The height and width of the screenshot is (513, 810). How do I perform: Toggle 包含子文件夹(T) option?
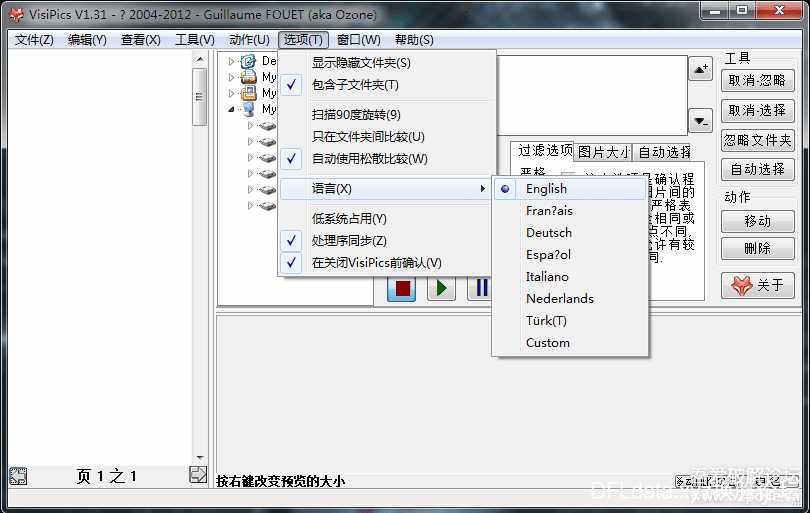tap(385, 85)
